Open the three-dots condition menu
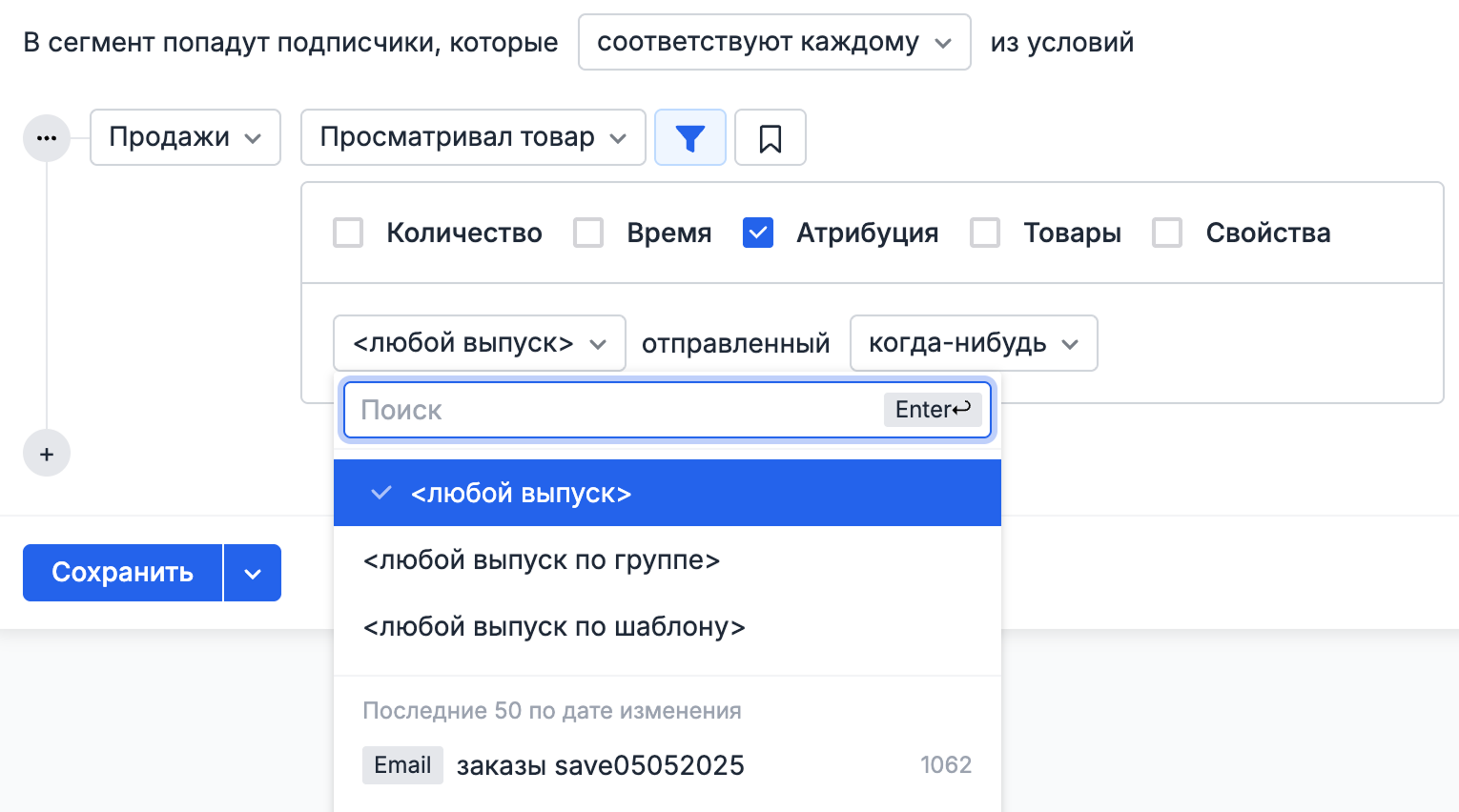 click(47, 138)
